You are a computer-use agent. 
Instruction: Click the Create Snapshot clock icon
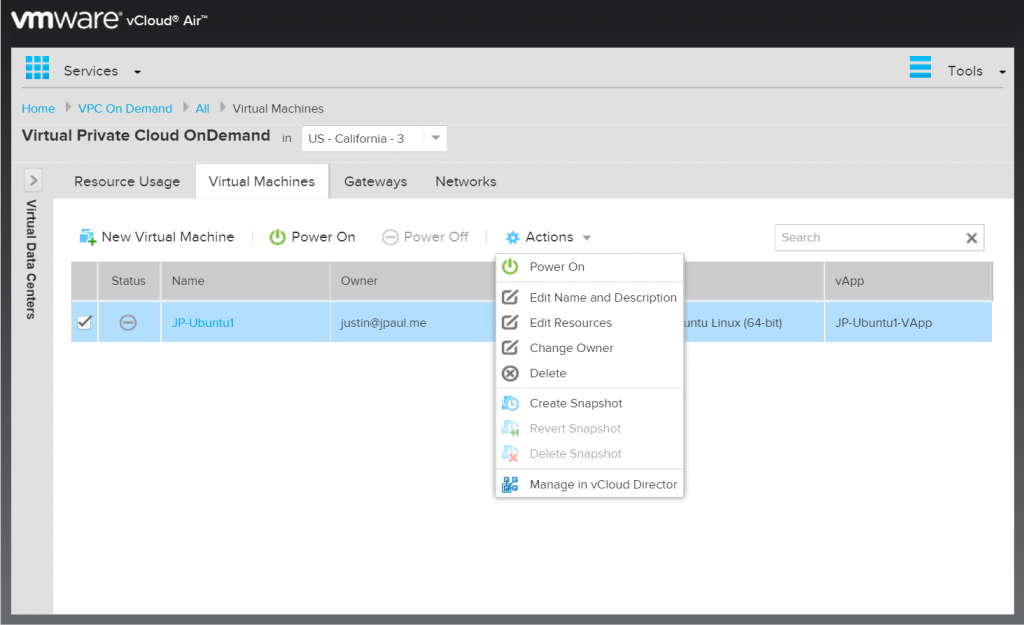(x=510, y=404)
